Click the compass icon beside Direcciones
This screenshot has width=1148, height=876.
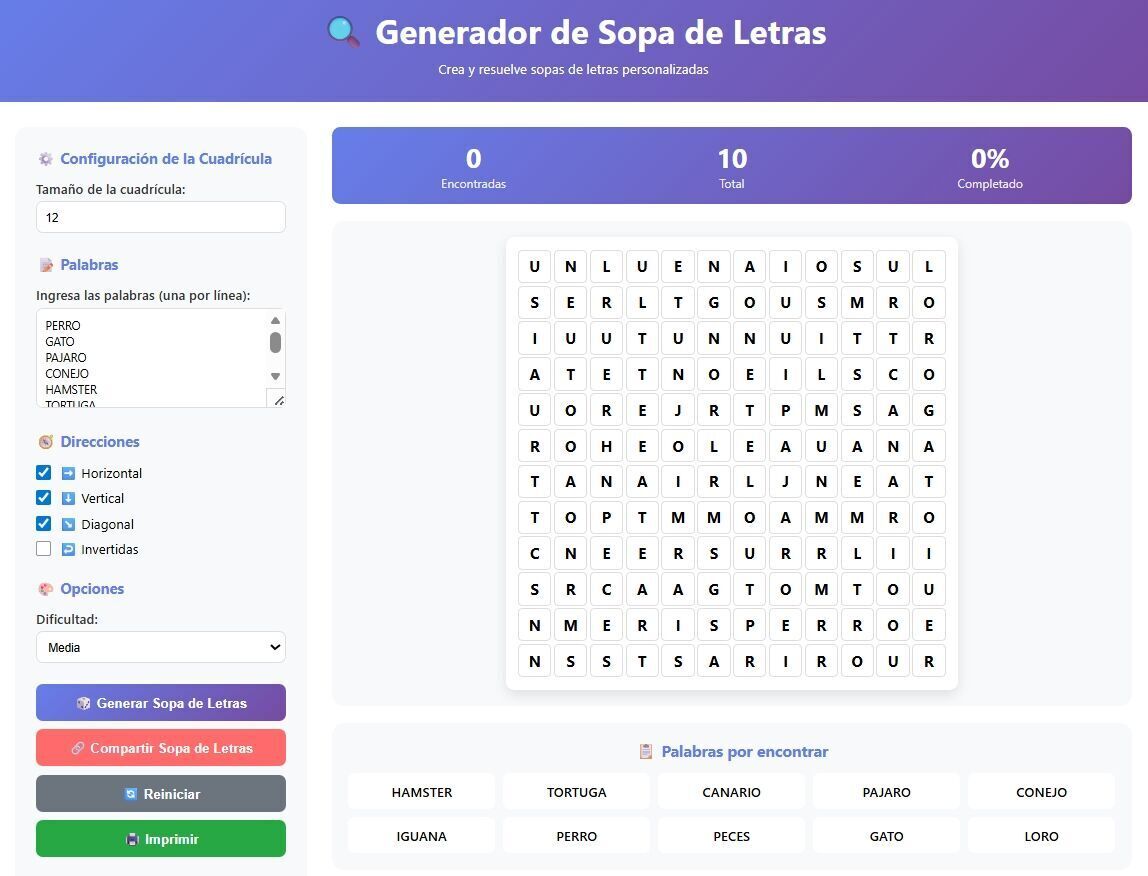tap(46, 442)
